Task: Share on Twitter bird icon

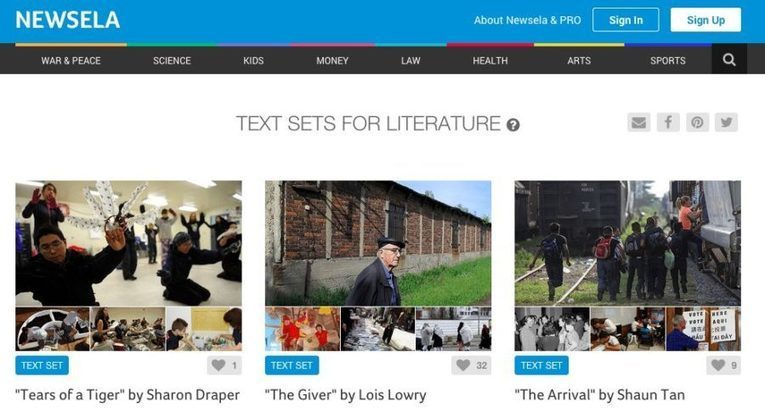Action: [726, 122]
